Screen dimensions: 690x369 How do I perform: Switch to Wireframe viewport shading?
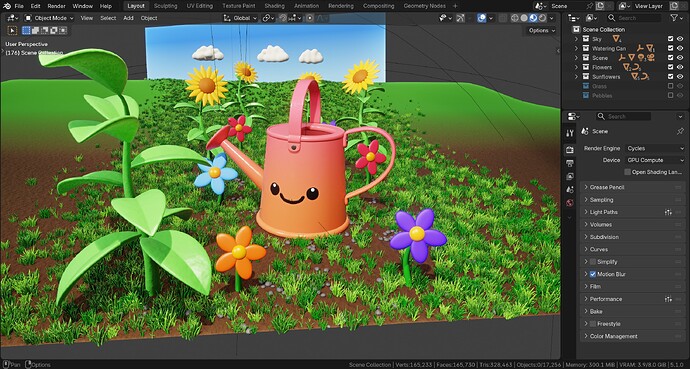tap(514, 18)
